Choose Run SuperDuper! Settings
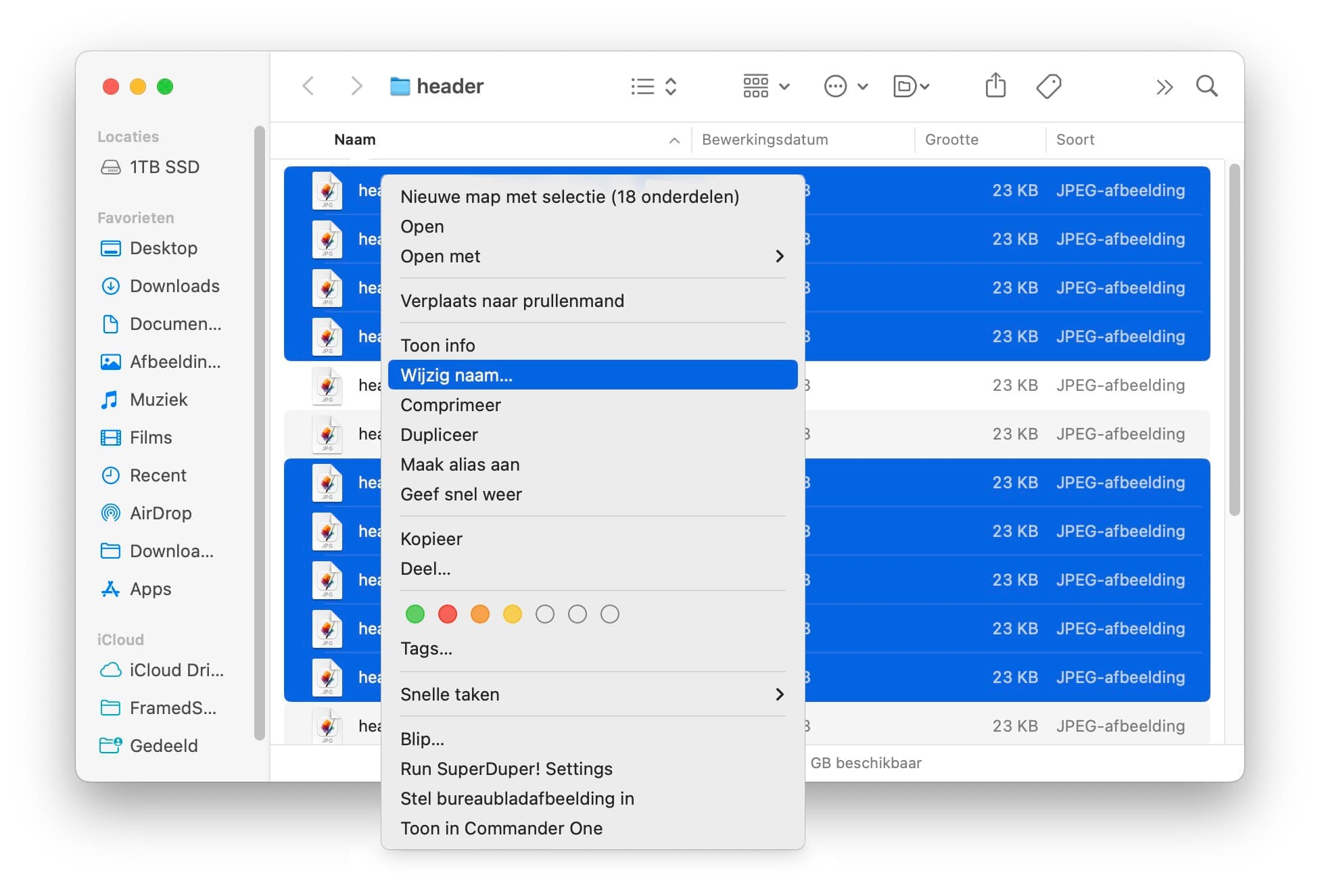The height and width of the screenshot is (896, 1320). [x=593, y=769]
